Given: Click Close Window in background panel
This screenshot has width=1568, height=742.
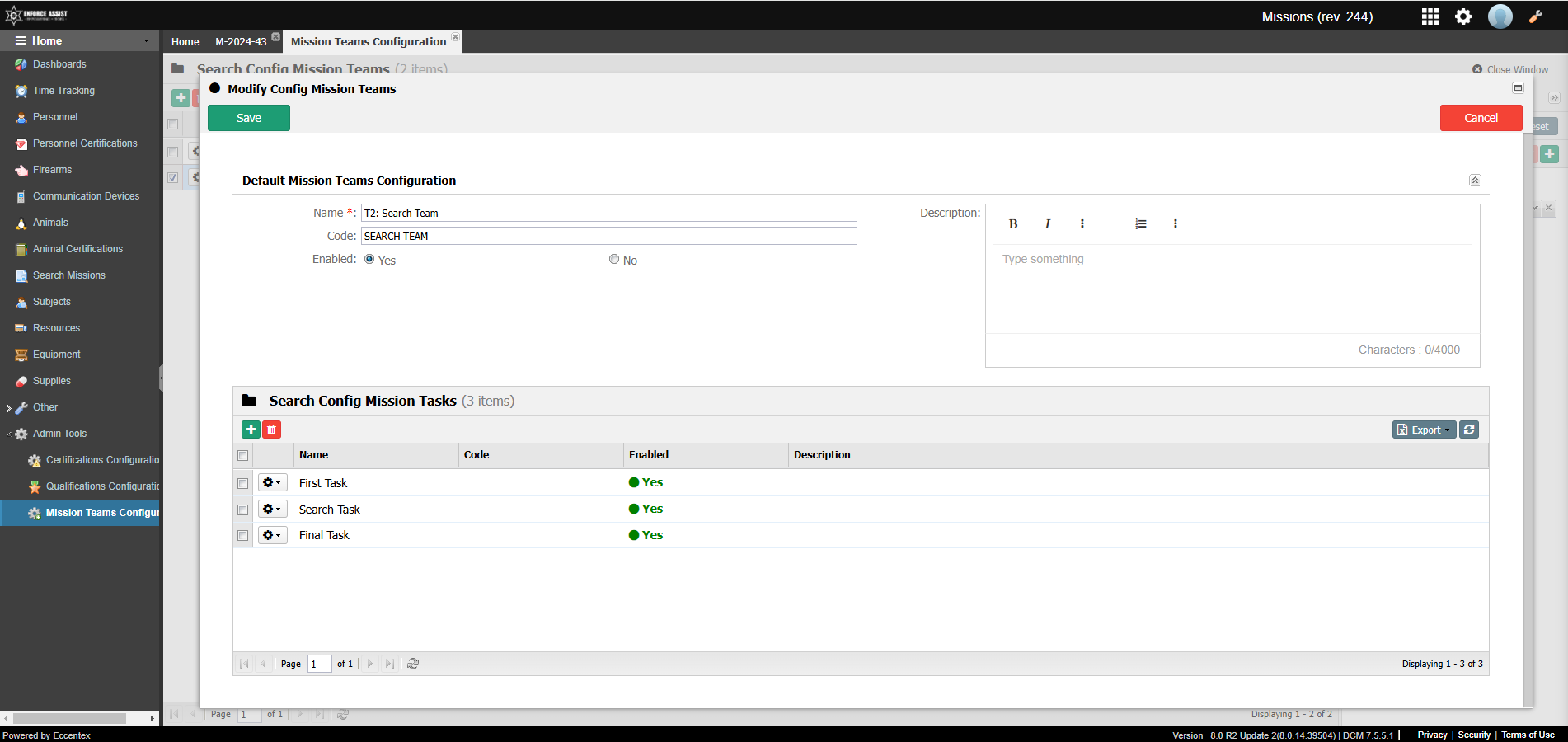Looking at the screenshot, I should (1510, 69).
